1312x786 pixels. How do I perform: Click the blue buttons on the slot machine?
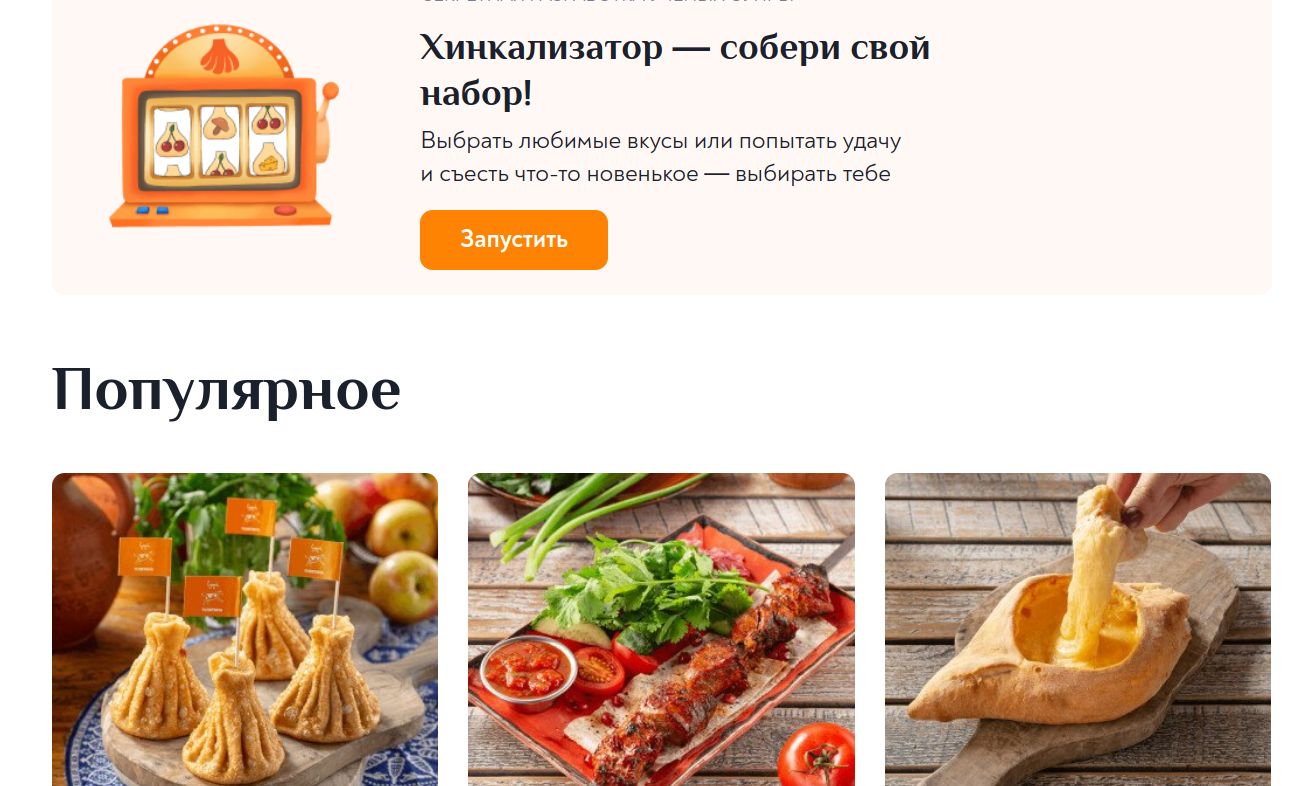(x=152, y=211)
